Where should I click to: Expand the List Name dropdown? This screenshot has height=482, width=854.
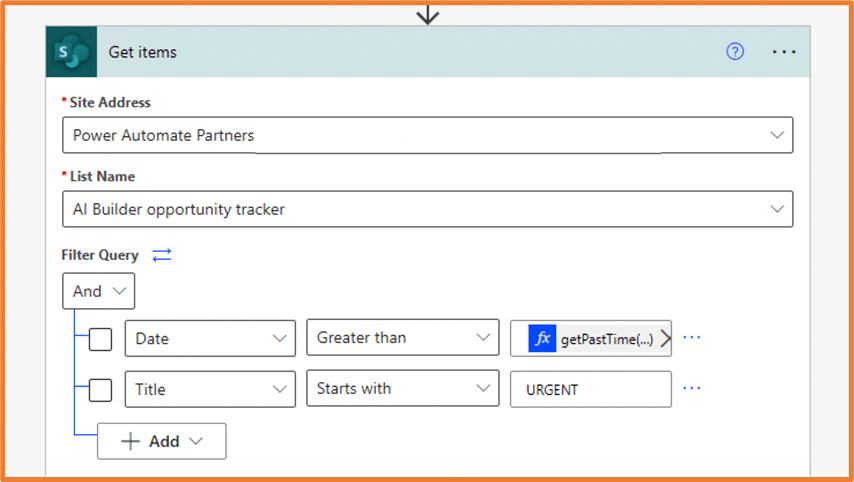pos(777,209)
